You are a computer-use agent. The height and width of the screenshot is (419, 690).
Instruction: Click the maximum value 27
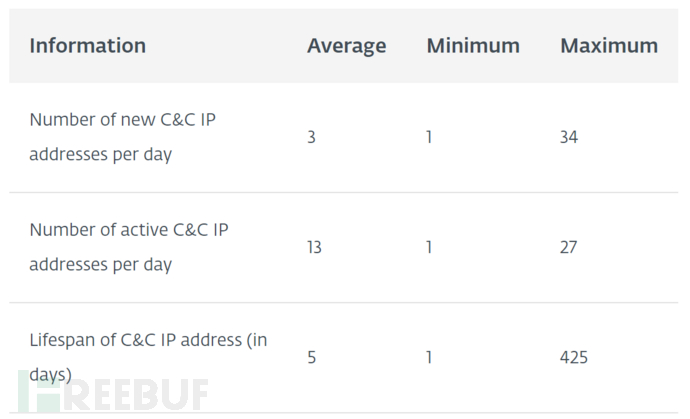[569, 247]
